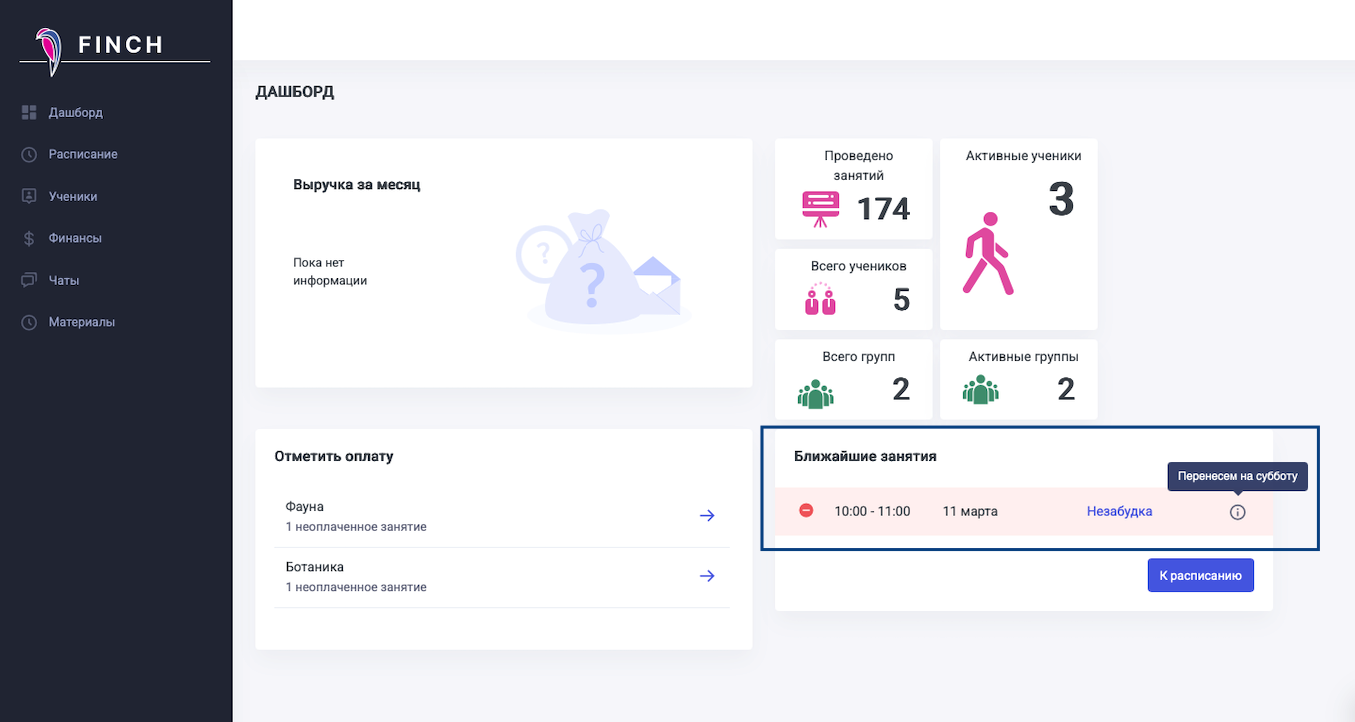Go to Финансы menu item
The width and height of the screenshot is (1355, 722).
tap(75, 239)
